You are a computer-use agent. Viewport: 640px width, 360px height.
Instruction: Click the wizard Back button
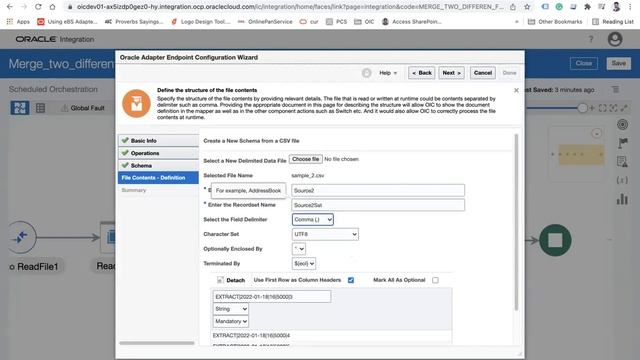point(422,73)
